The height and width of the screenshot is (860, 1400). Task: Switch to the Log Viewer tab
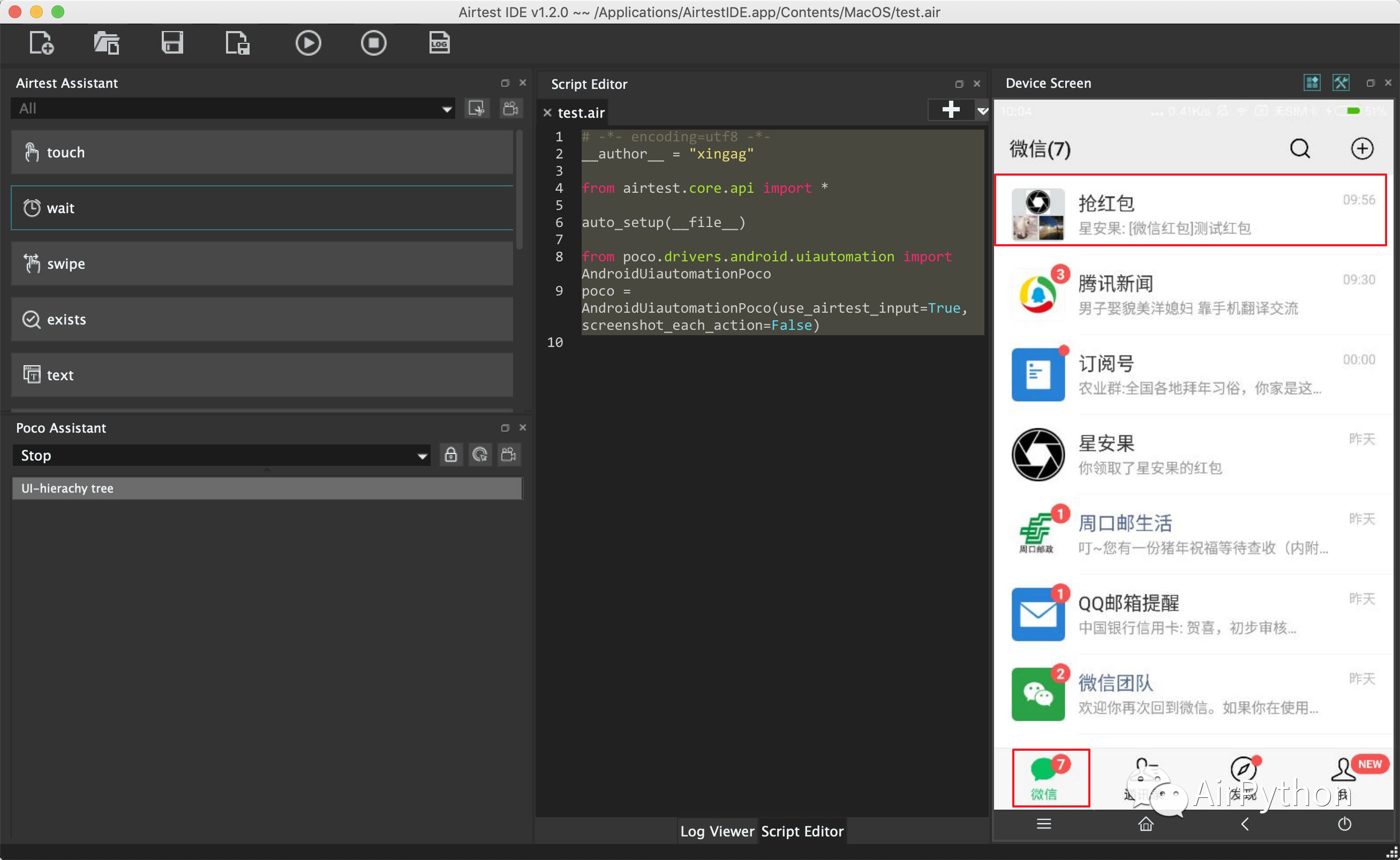[x=717, y=831]
